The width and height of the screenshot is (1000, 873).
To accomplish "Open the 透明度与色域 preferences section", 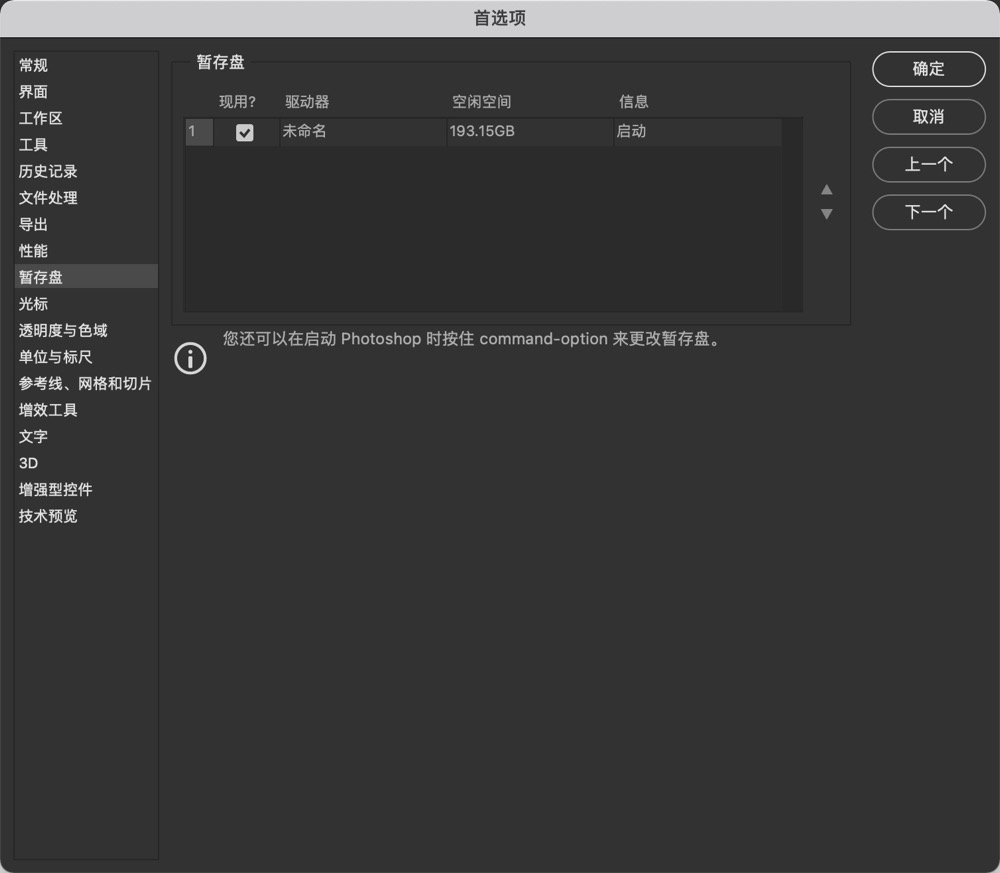I will click(62, 330).
